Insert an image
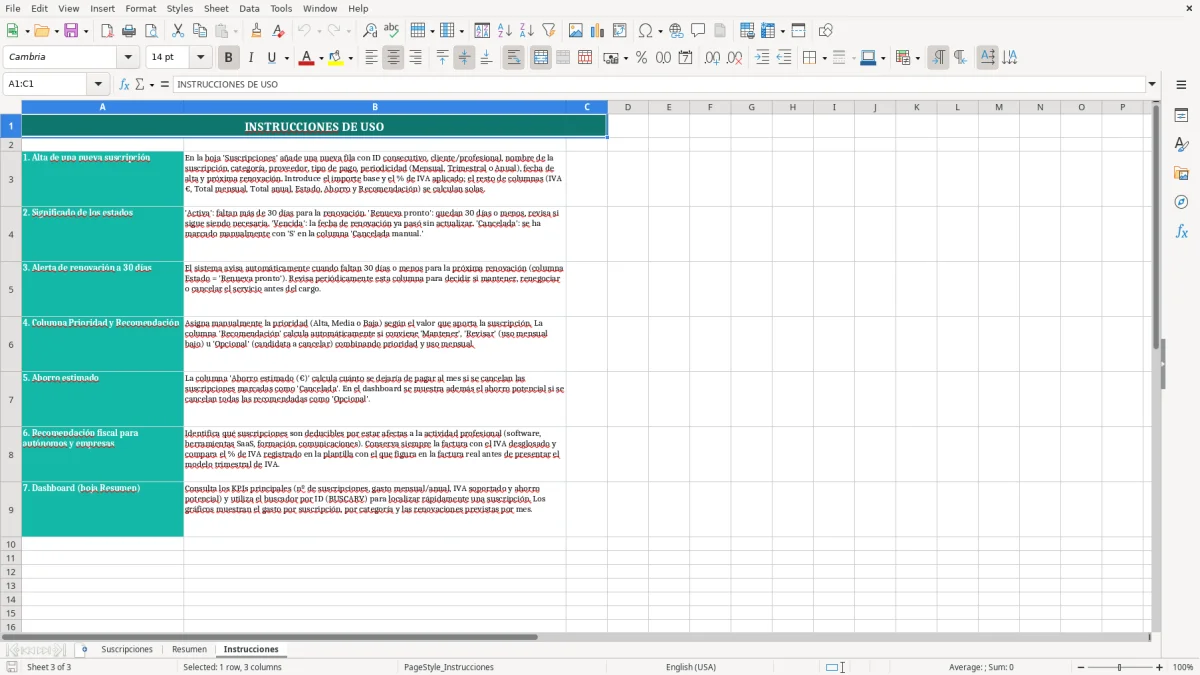The height and width of the screenshot is (675, 1200). (576, 31)
